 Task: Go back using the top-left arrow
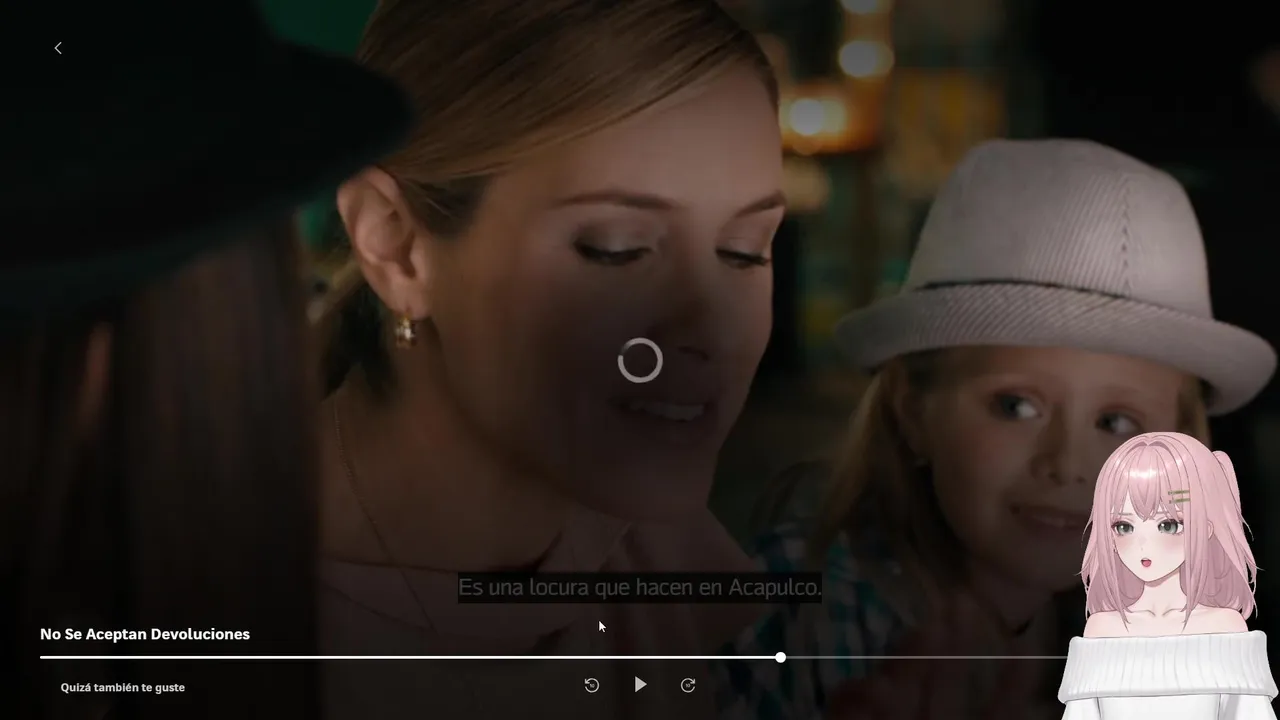tap(58, 48)
